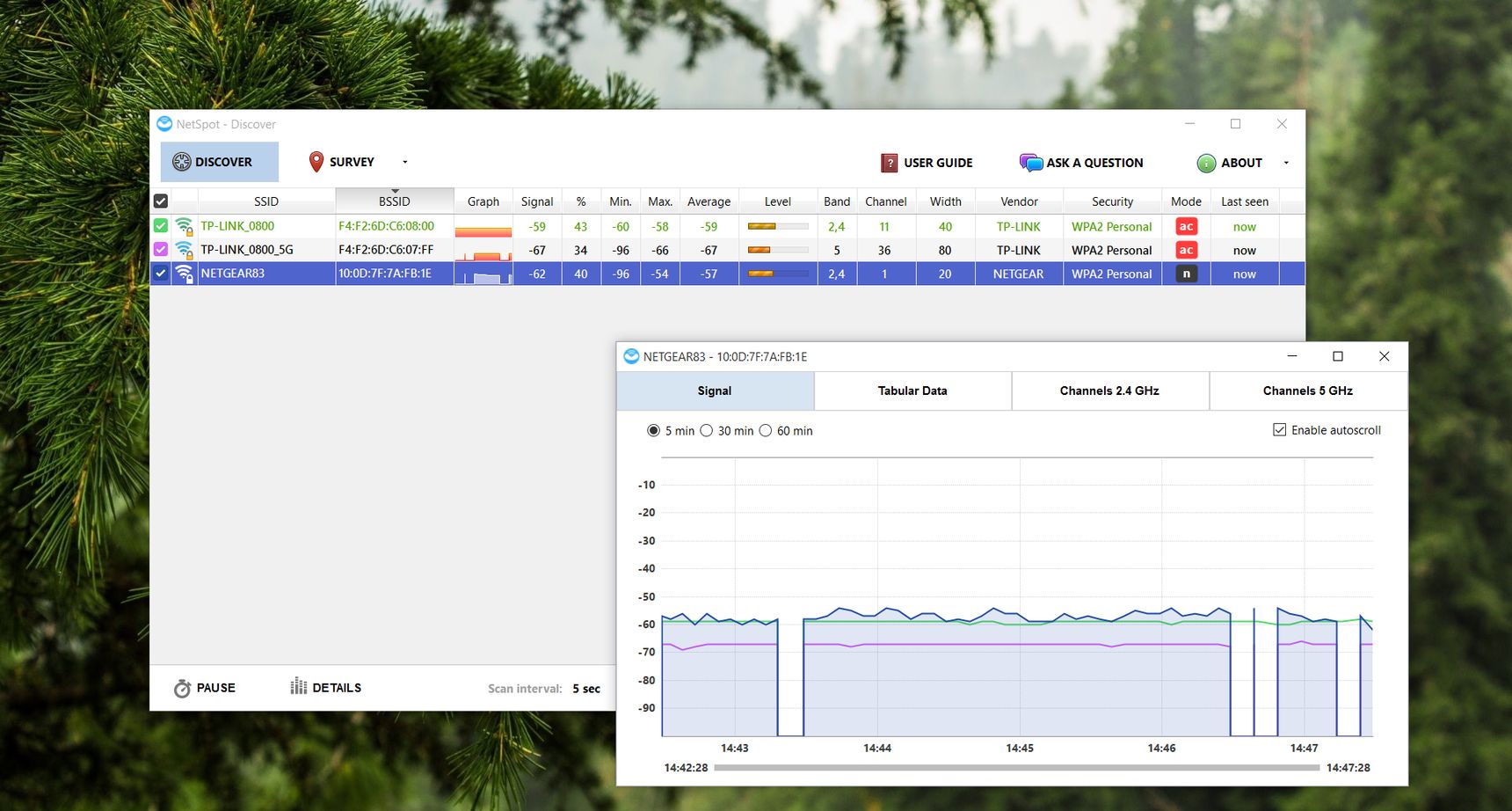Maximize the NETGEAR83 signal window
The height and width of the screenshot is (811, 1512).
pos(1338,356)
